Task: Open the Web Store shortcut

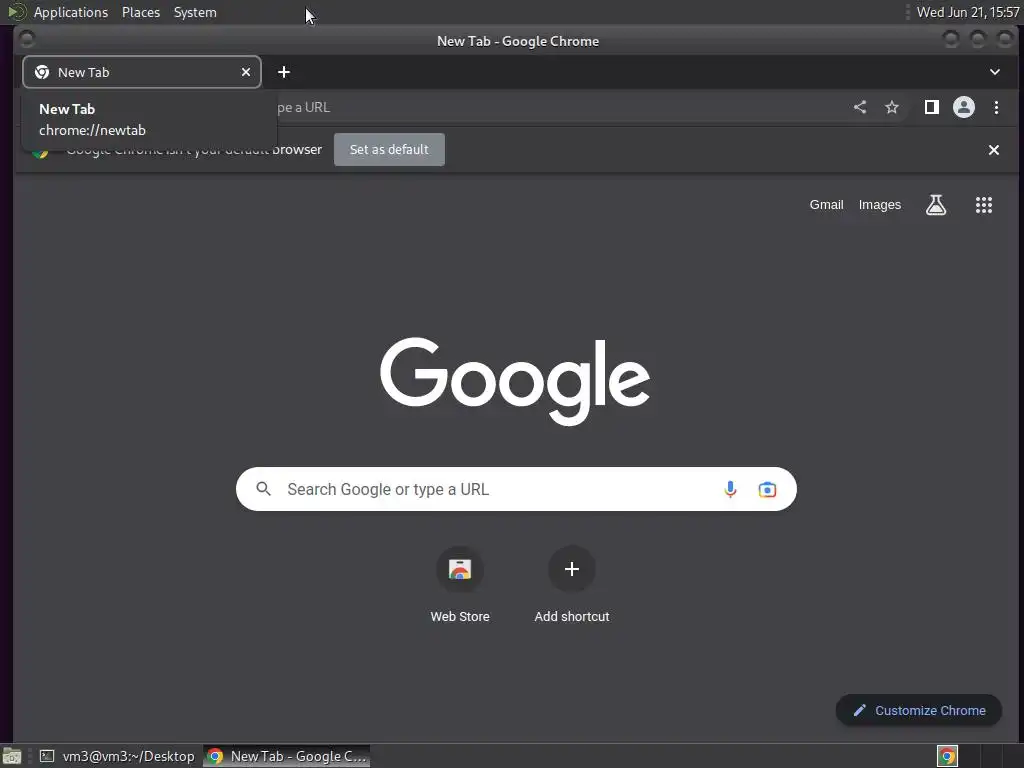Action: coord(460,569)
